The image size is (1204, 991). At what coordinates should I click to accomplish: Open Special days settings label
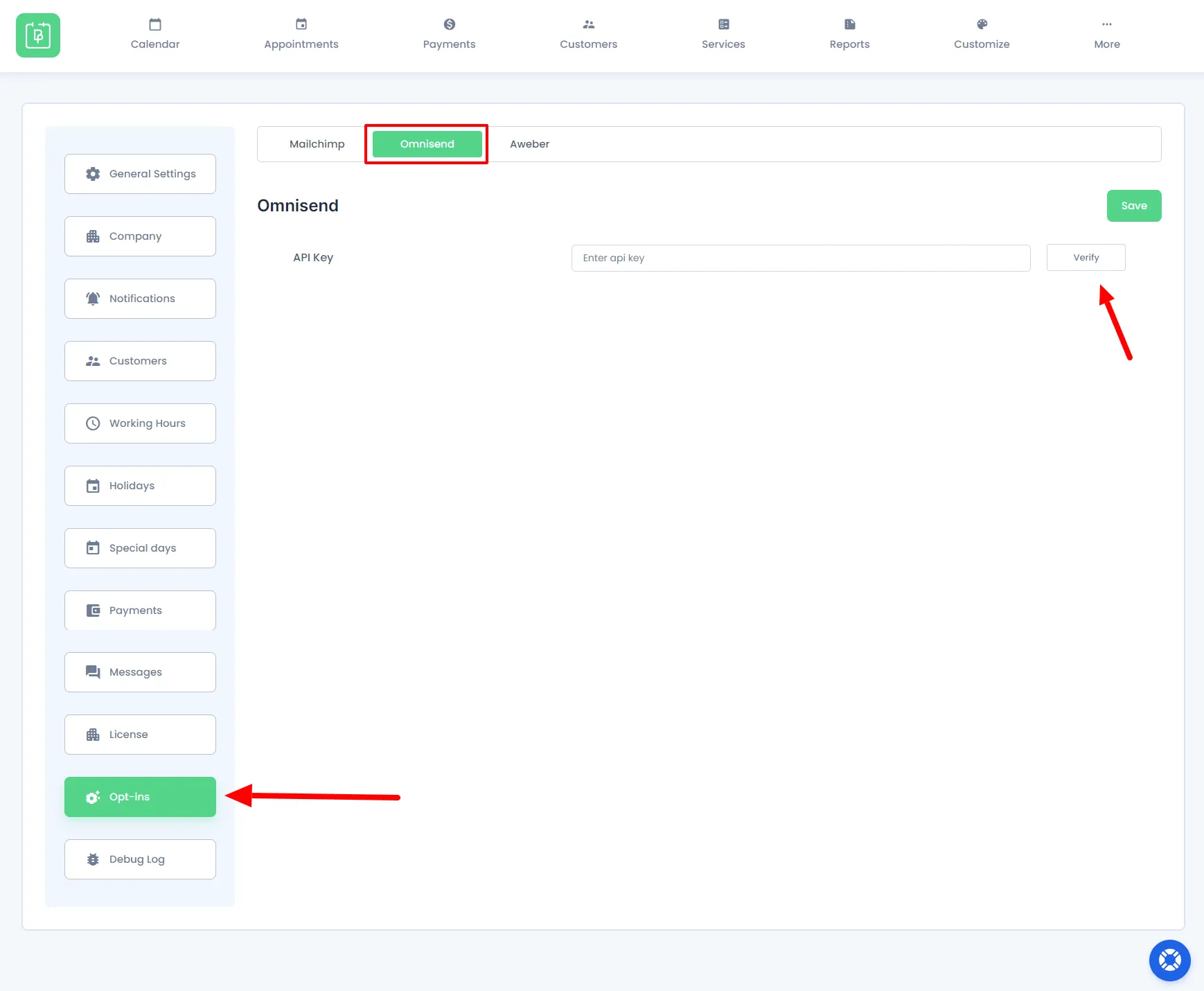[x=143, y=548]
